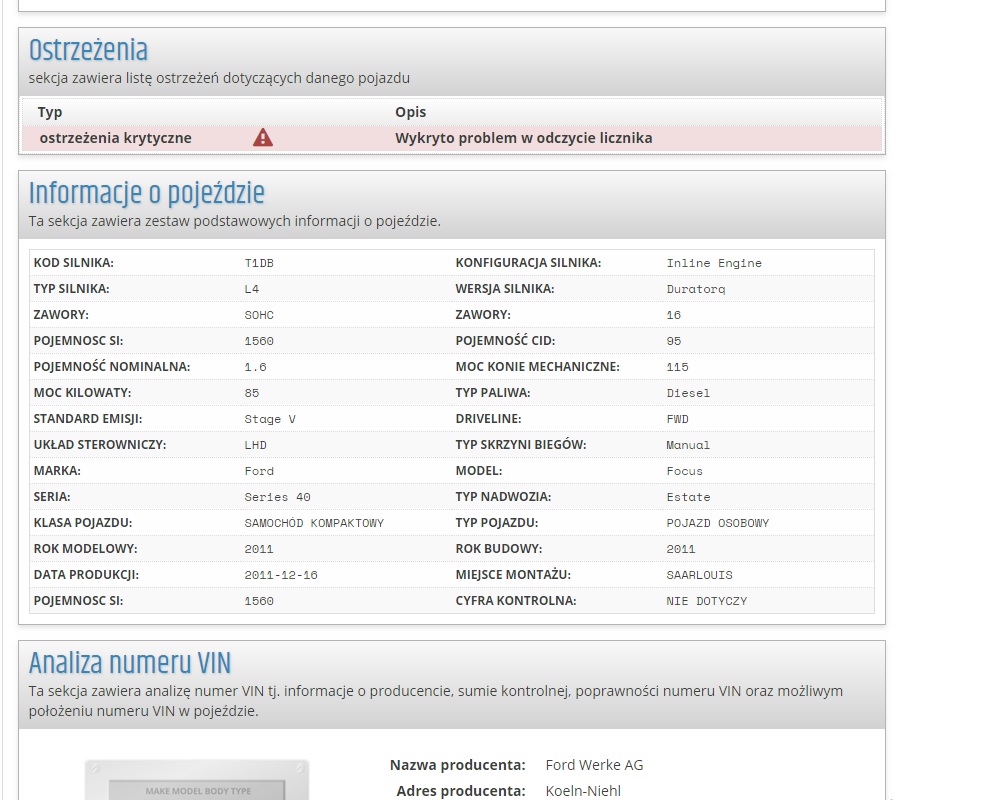Select CID capacity value "95"

coord(673,341)
